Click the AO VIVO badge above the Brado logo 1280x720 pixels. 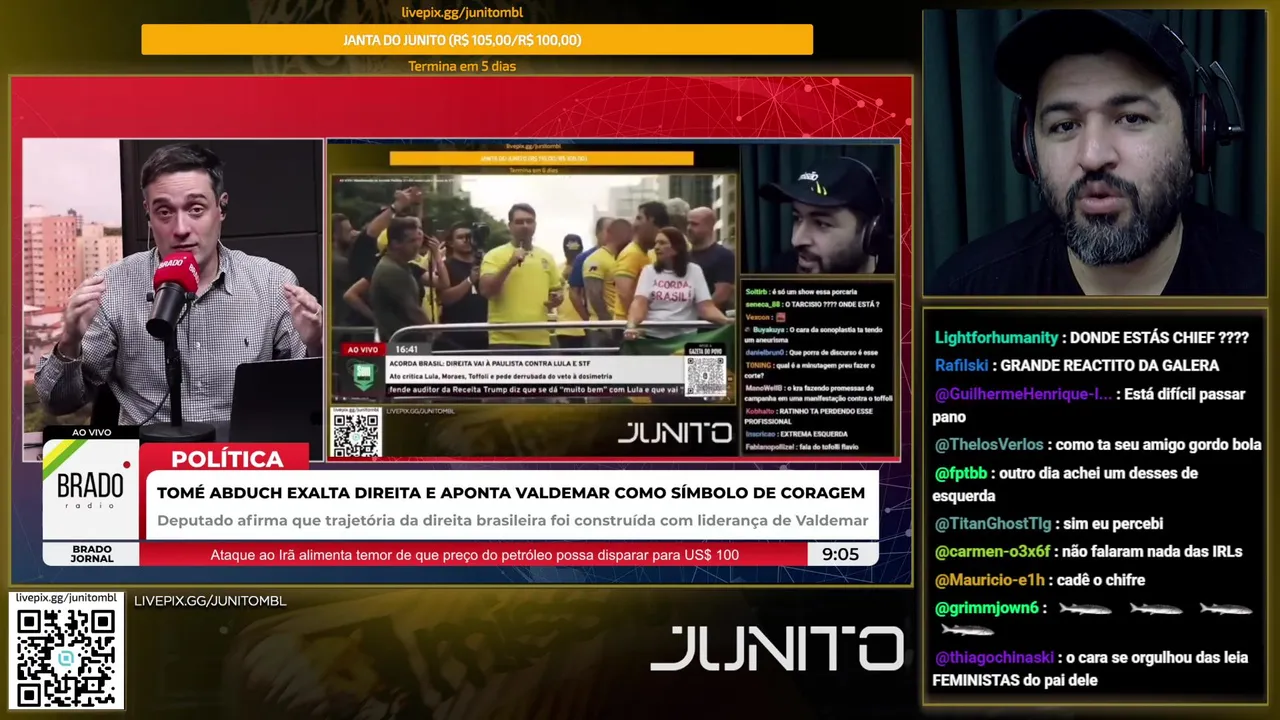pyautogui.click(x=91, y=432)
